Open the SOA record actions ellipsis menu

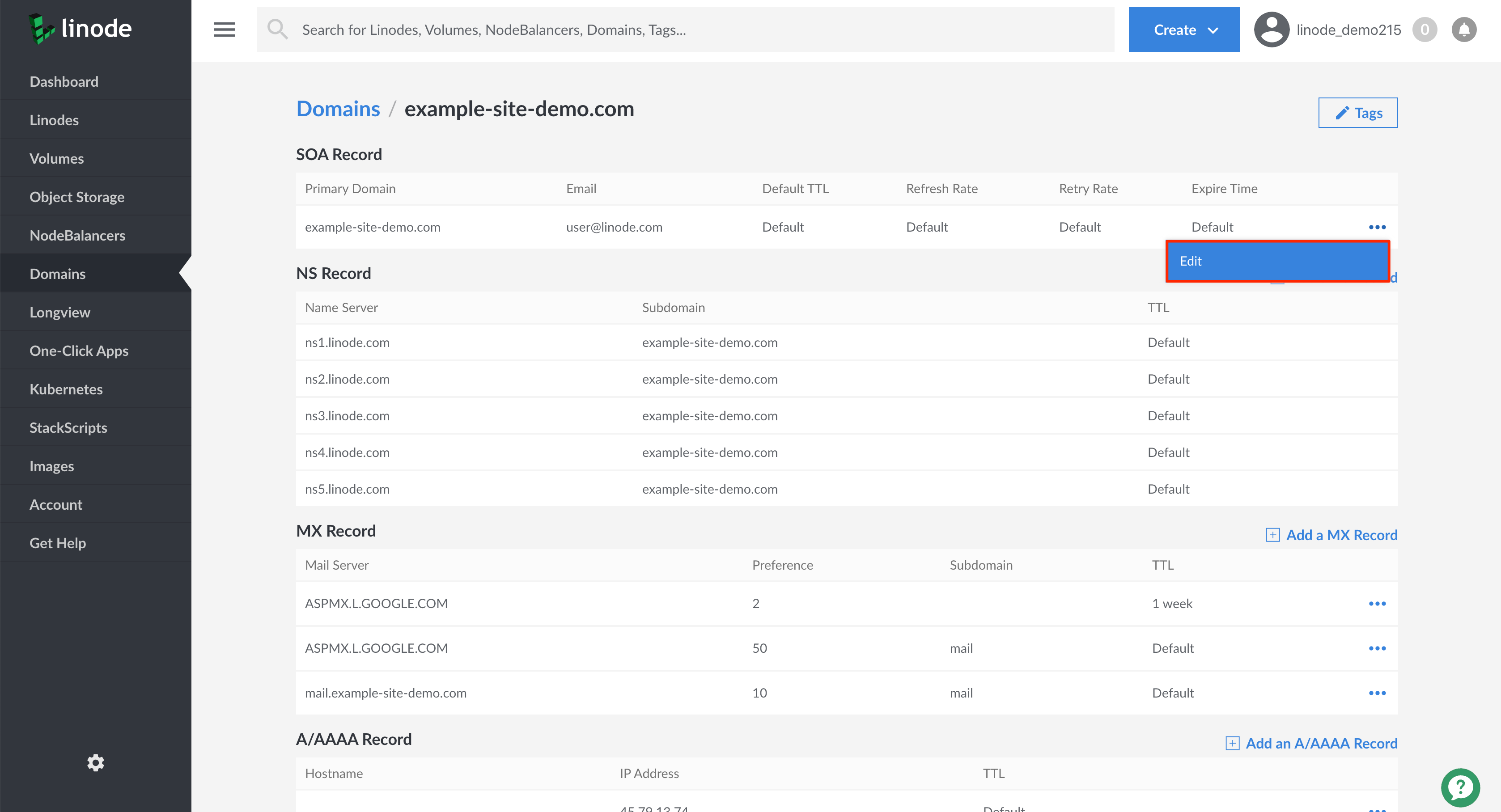tap(1378, 227)
